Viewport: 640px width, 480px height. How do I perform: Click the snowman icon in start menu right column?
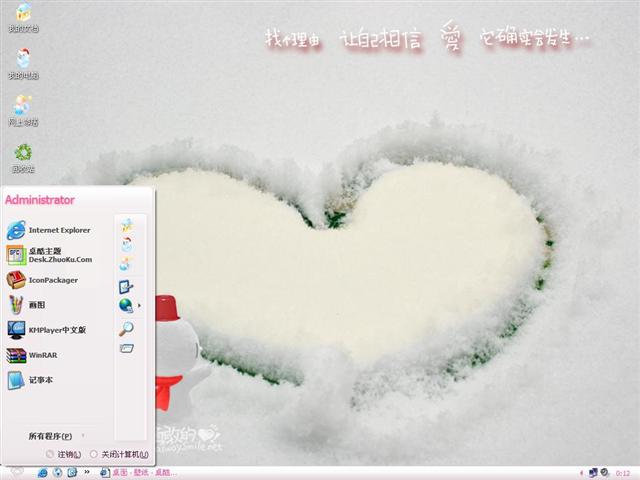pyautogui.click(x=127, y=244)
